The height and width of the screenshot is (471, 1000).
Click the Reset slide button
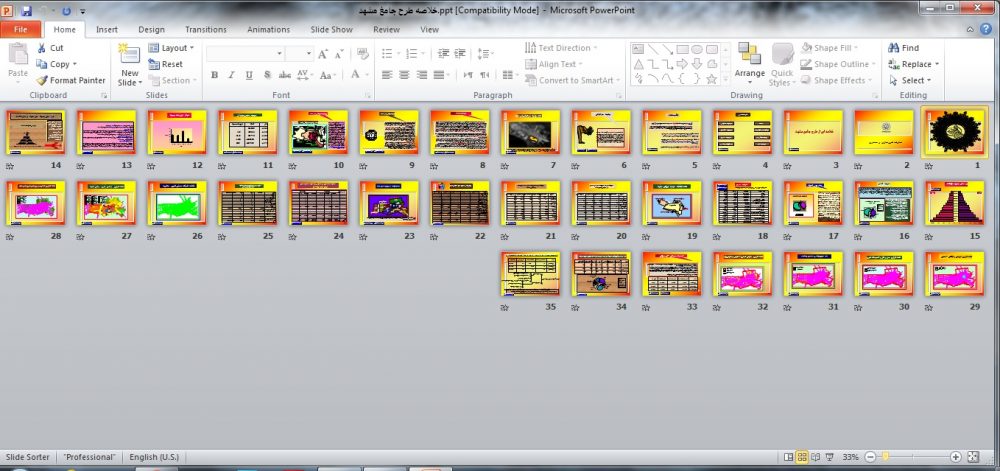coord(165,64)
